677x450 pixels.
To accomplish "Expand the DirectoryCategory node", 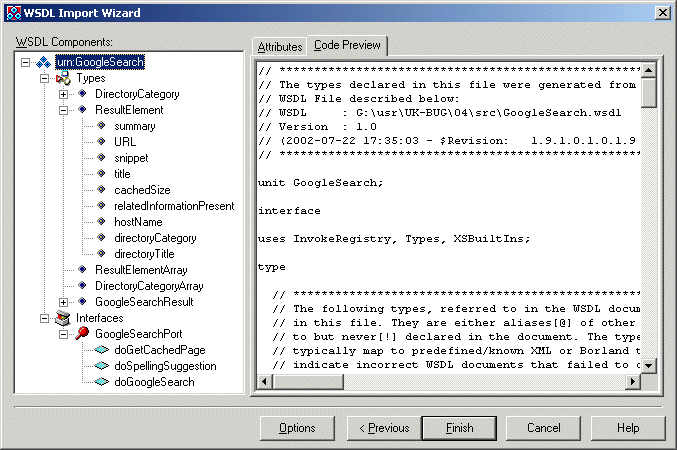I will click(63, 94).
